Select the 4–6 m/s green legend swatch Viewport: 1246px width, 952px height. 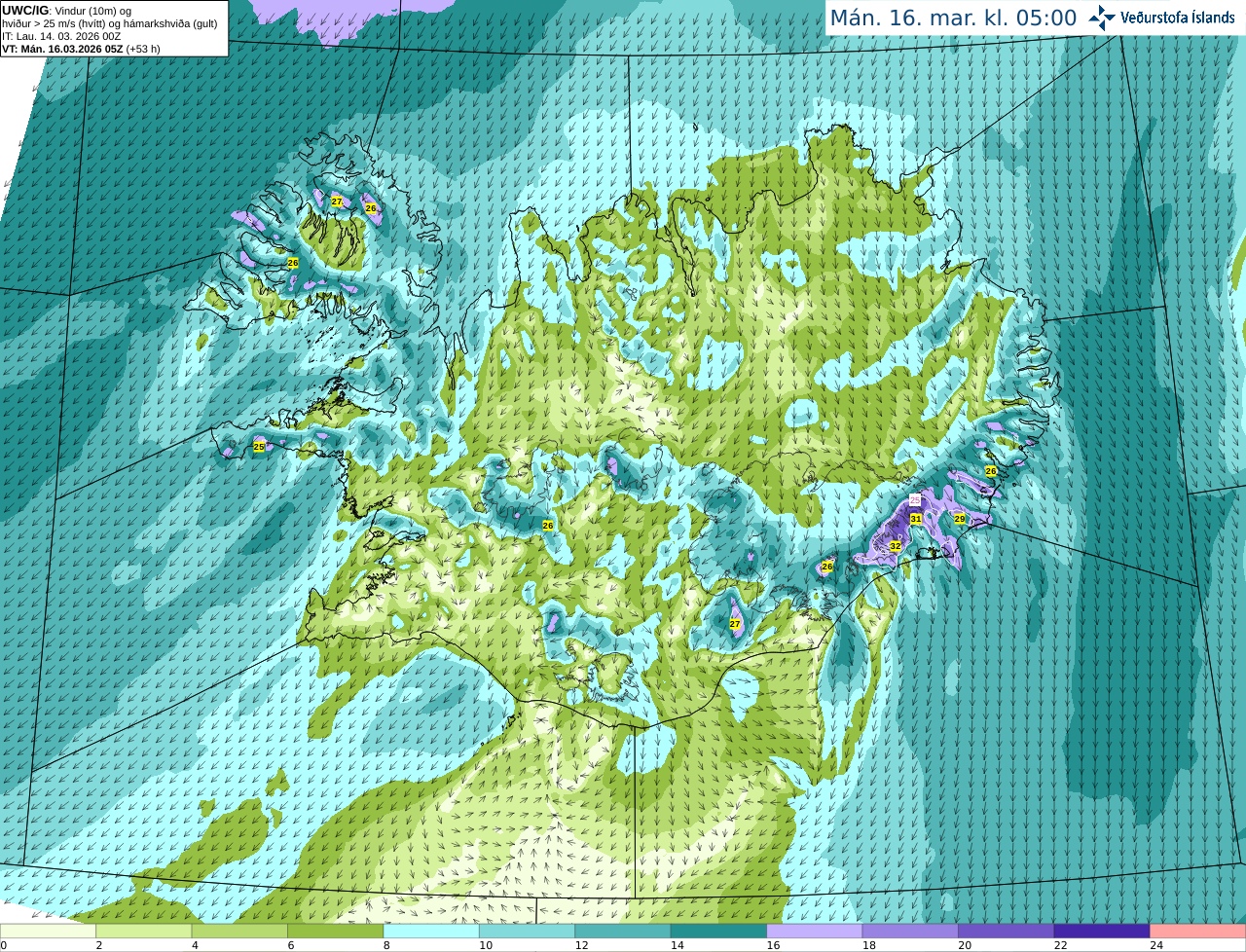(239, 931)
